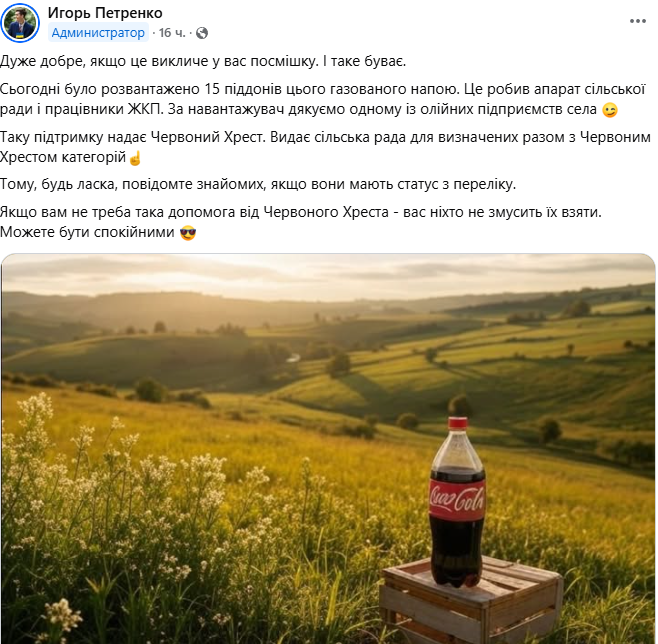
Task: Click the Администратор badge
Action: [x=98, y=33]
